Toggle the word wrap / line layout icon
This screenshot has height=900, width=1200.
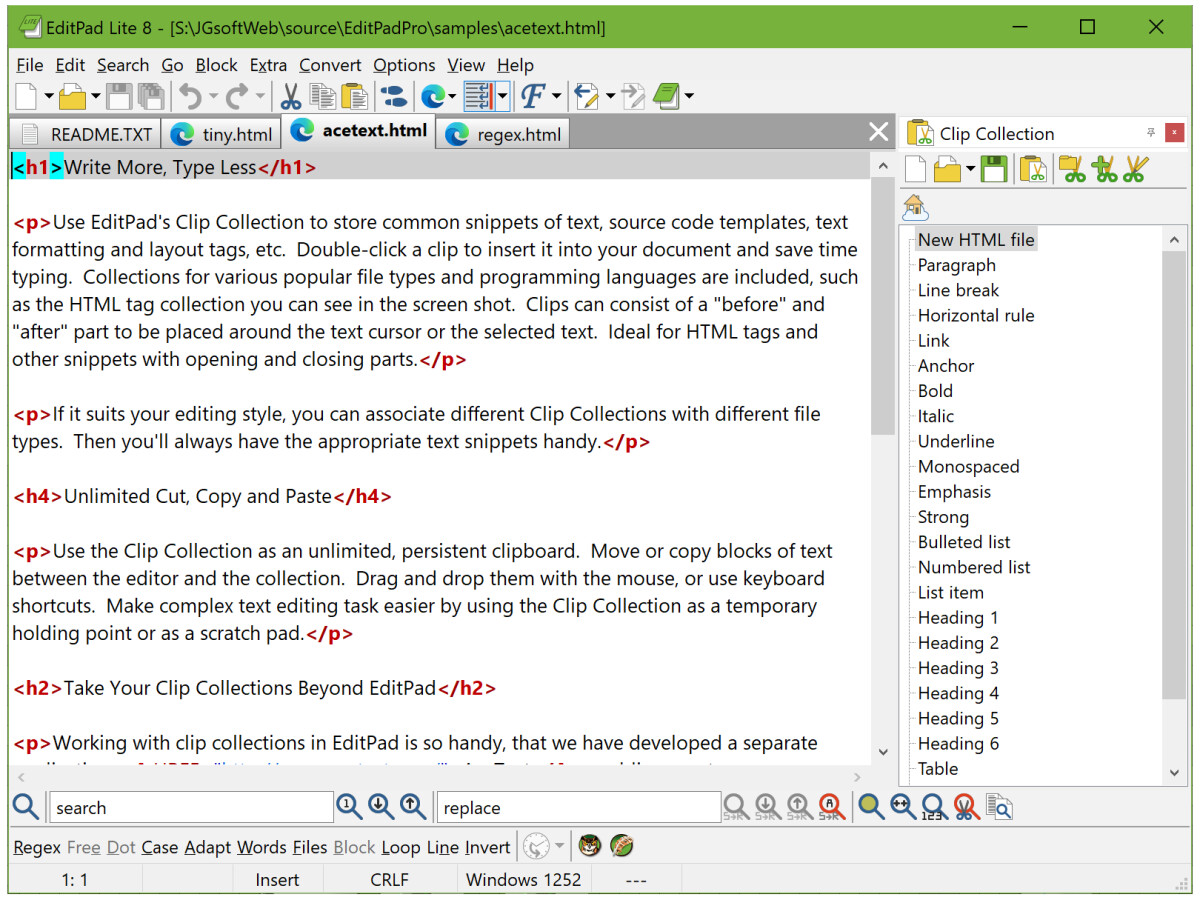(x=479, y=97)
